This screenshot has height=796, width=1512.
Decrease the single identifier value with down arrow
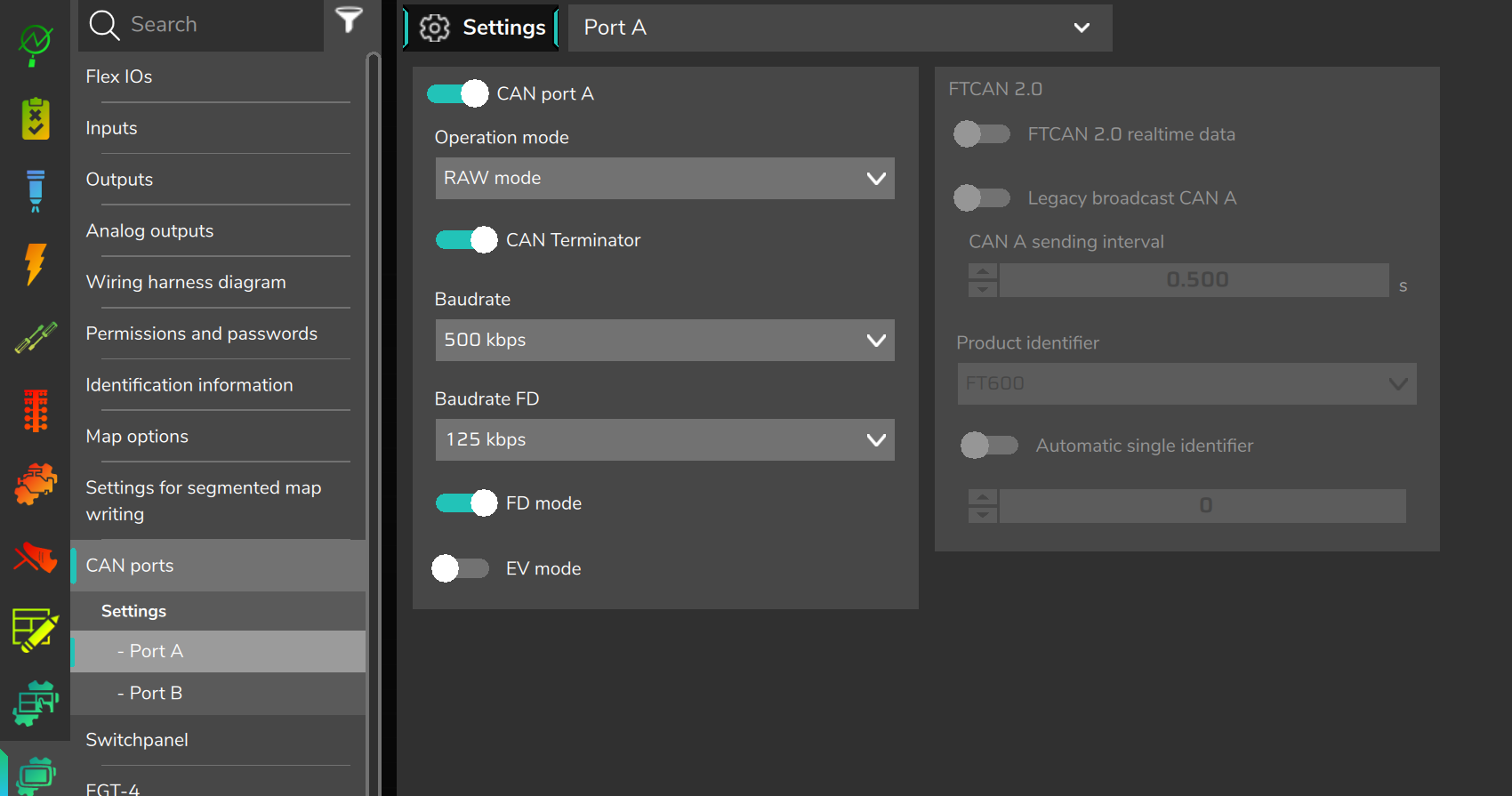[x=983, y=514]
